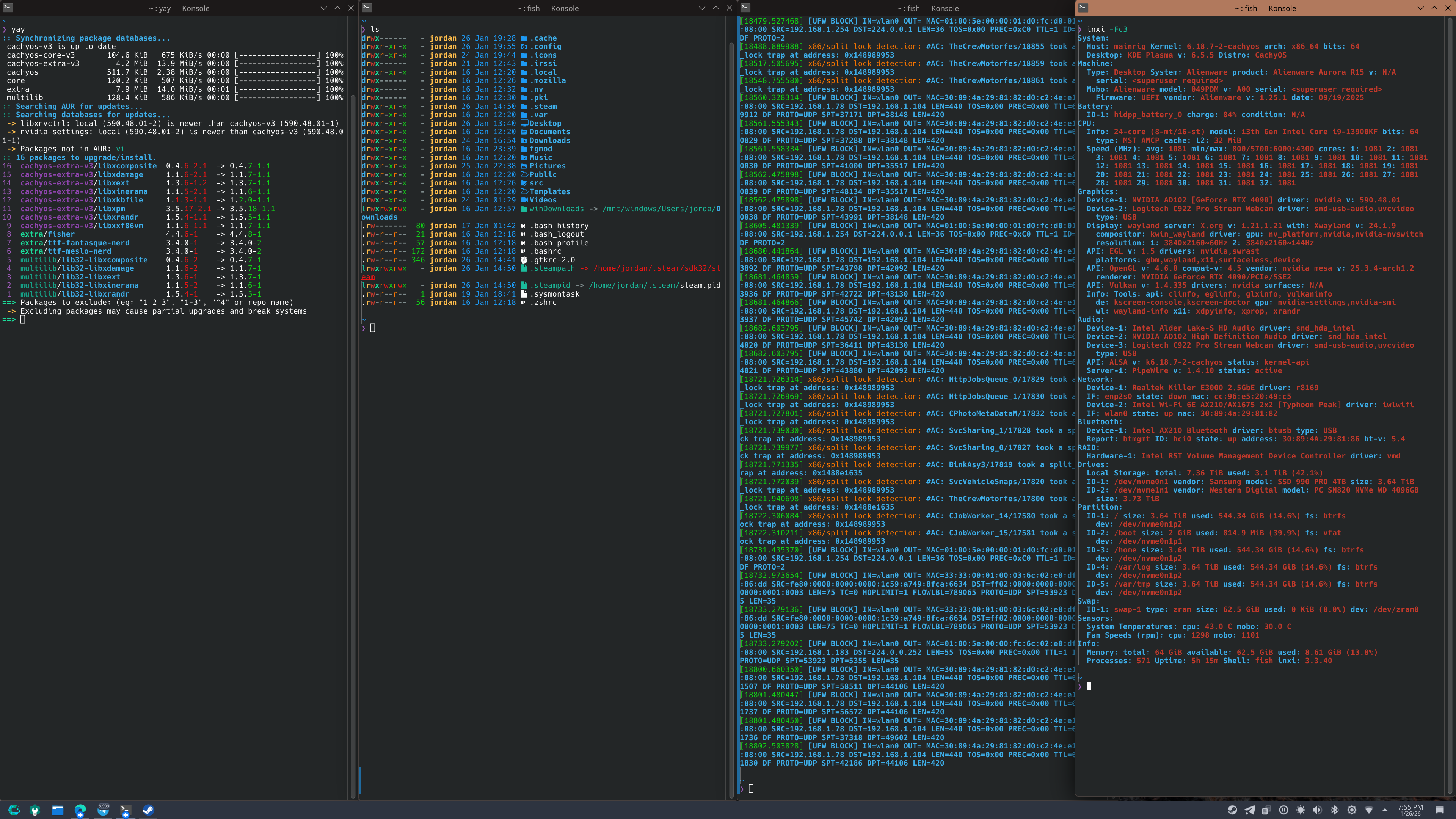Click Show Desktop button in panel corner
Viewport: 1456px width, 819px height.
(x=1440, y=810)
